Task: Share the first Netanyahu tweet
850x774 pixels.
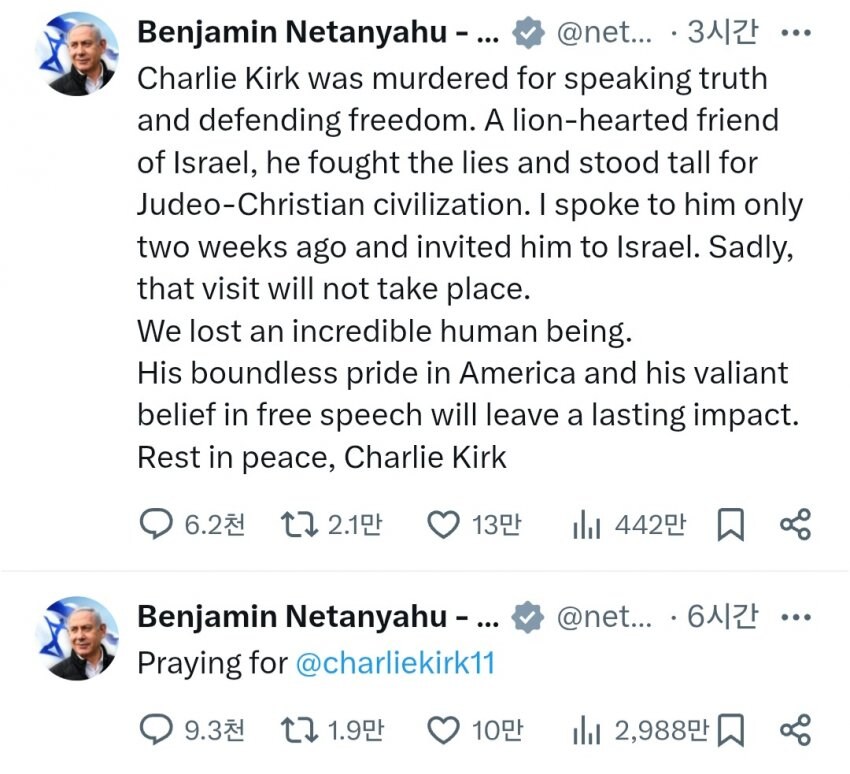Action: pyautogui.click(x=795, y=525)
